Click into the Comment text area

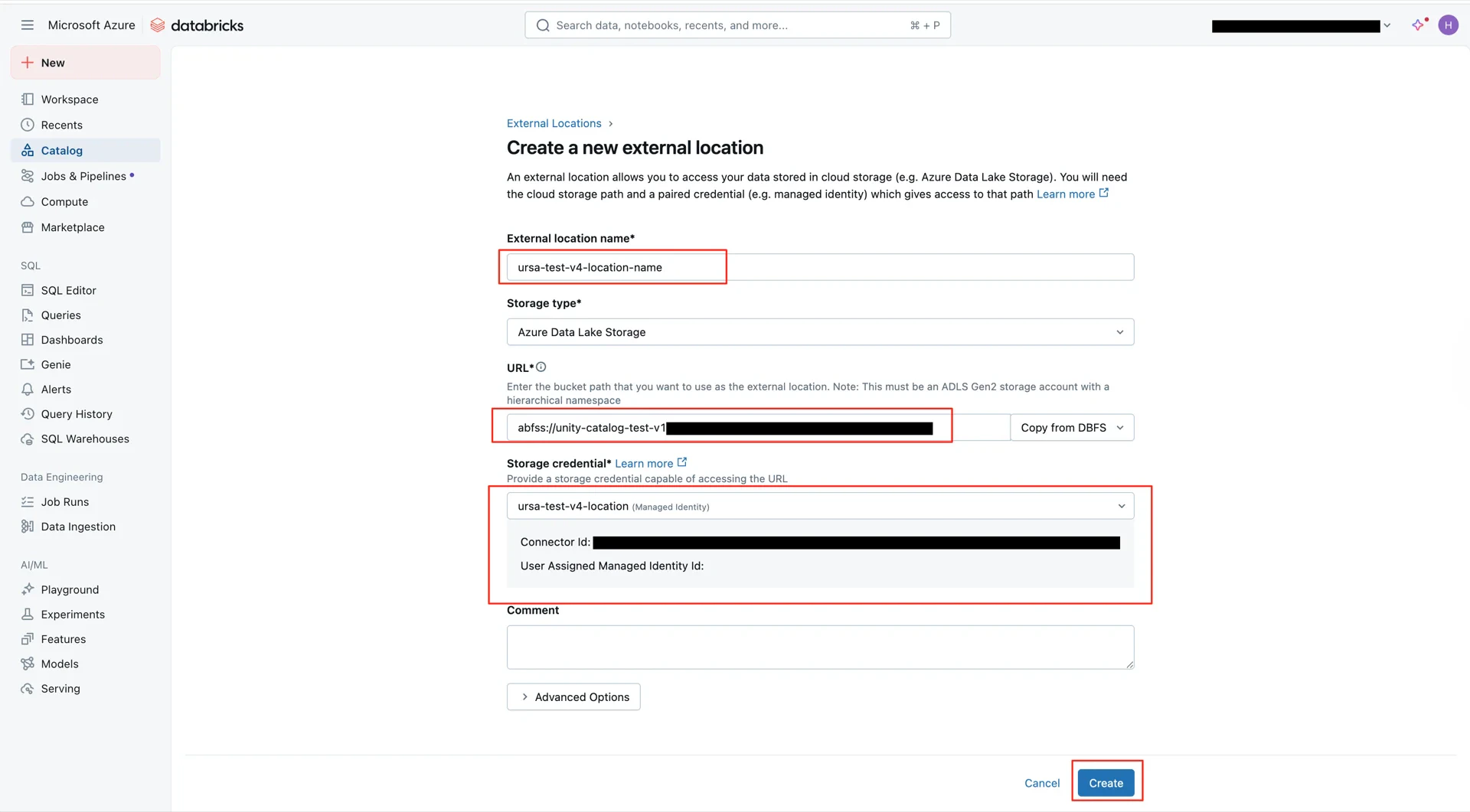(820, 647)
